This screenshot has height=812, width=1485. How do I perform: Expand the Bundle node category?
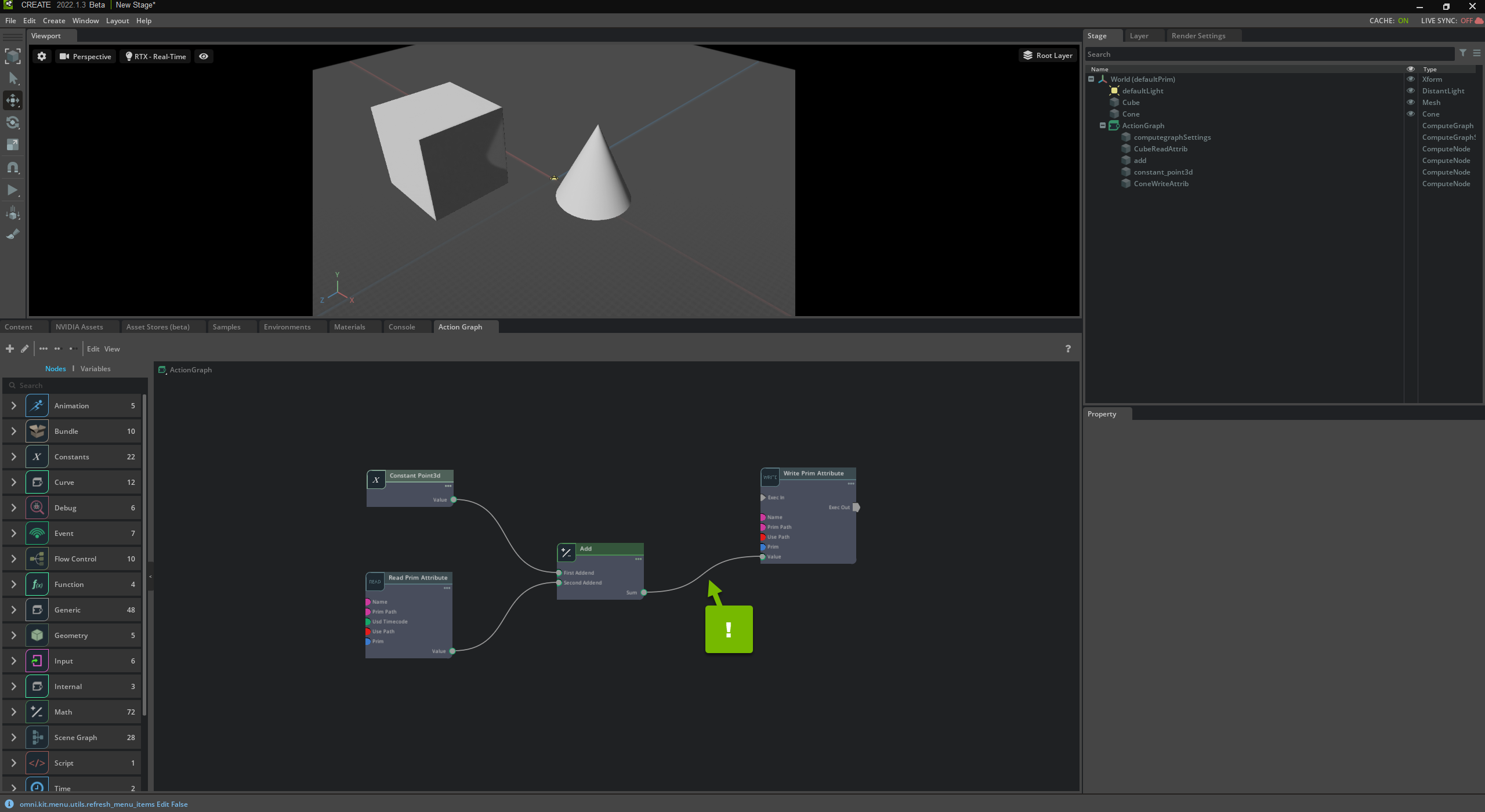point(13,431)
